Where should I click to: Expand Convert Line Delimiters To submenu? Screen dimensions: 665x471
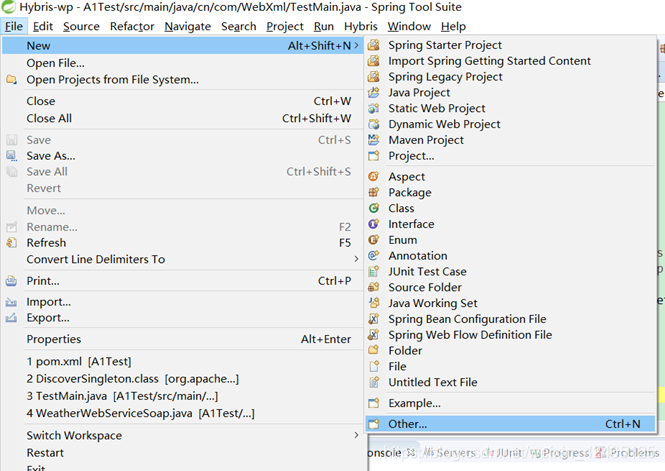(x=356, y=259)
